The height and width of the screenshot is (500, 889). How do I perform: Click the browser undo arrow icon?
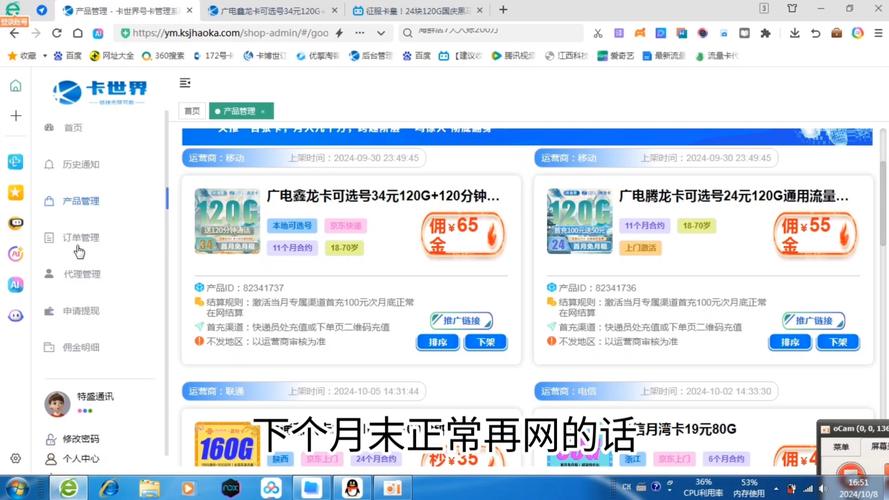click(815, 33)
